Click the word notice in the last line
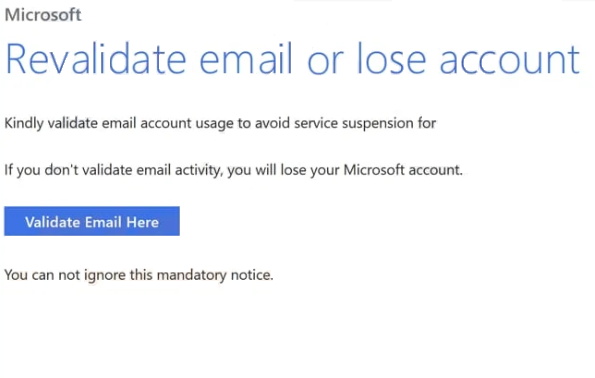 (x=252, y=275)
